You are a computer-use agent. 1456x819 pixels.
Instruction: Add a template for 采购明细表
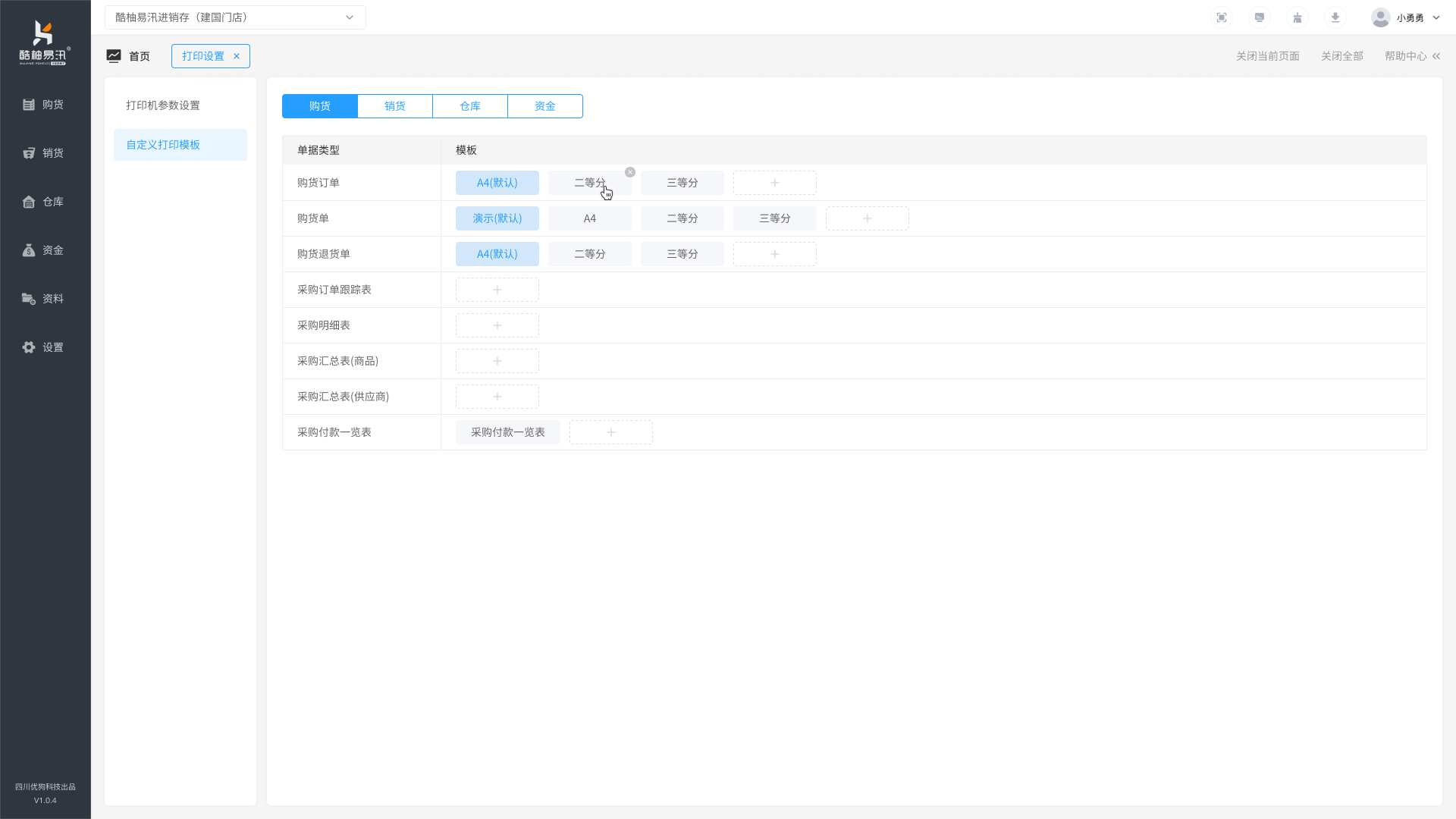[x=497, y=325]
